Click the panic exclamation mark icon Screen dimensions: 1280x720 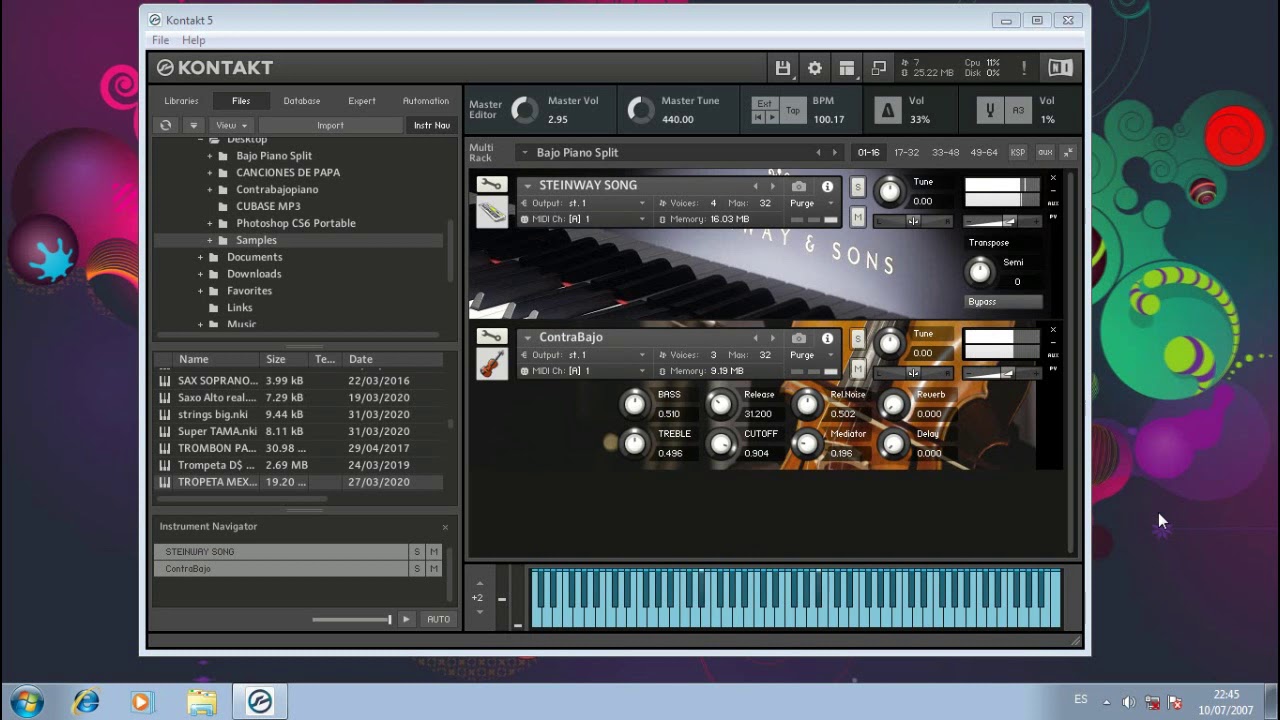pyautogui.click(x=1023, y=68)
